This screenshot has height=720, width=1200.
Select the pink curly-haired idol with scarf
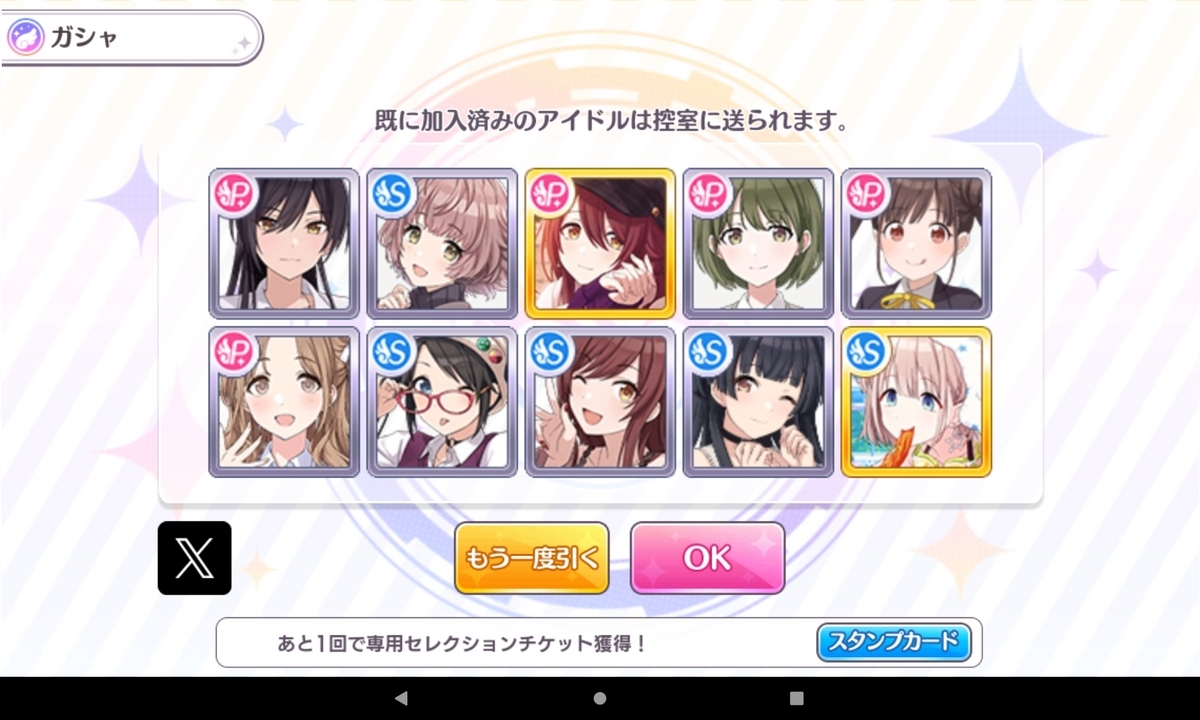coord(442,243)
